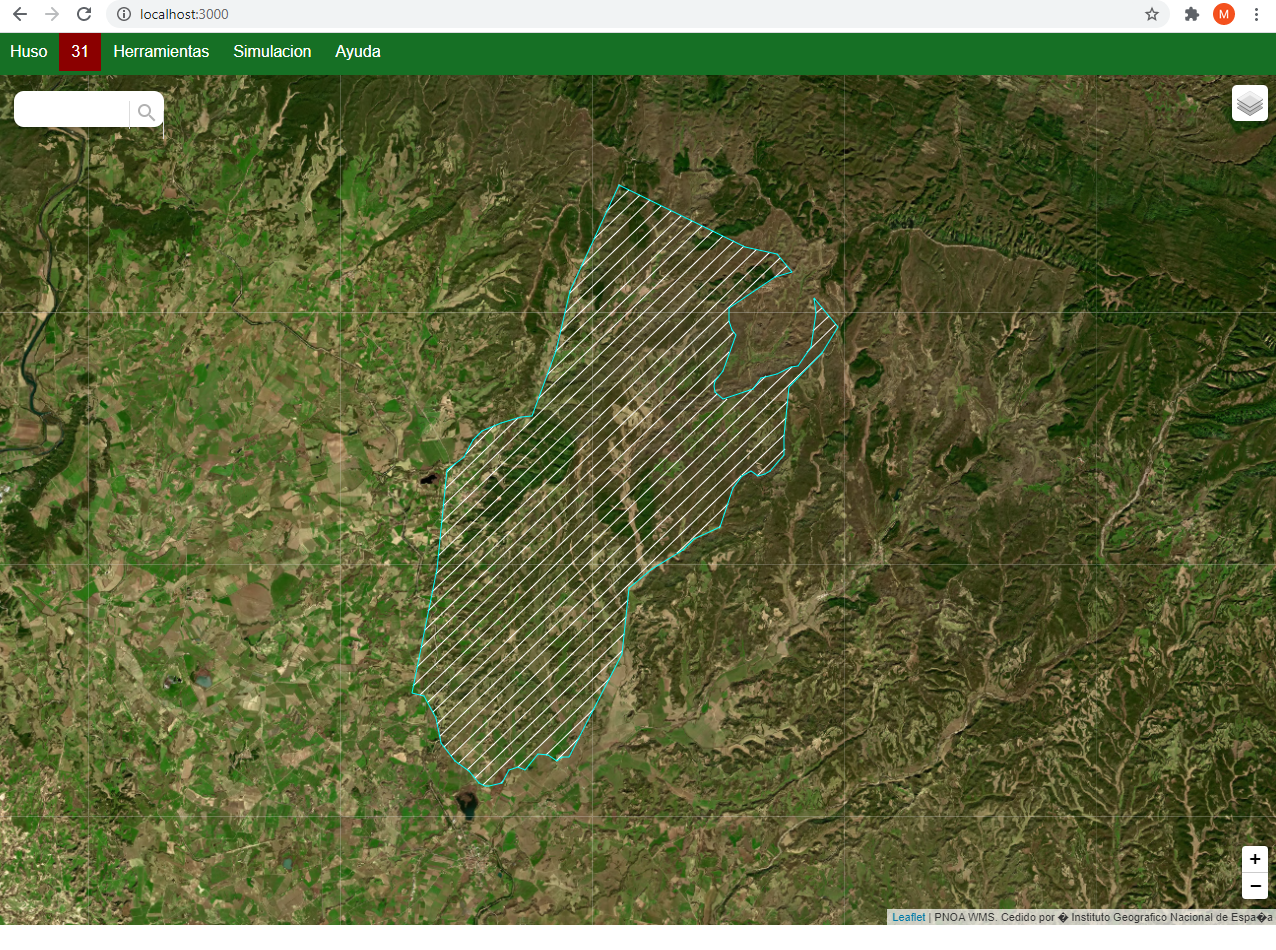
Task: Bookmark this page with the star
Action: (x=1152, y=14)
